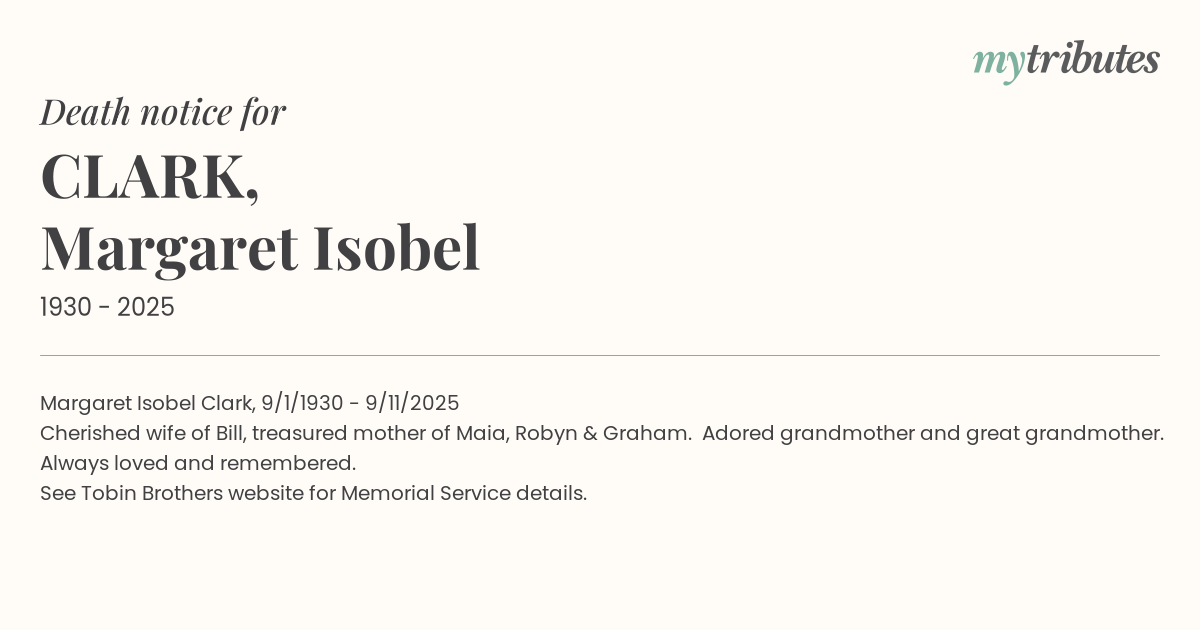Click the horizontal divider line
The width and height of the screenshot is (1200, 630).
pyautogui.click(x=600, y=355)
